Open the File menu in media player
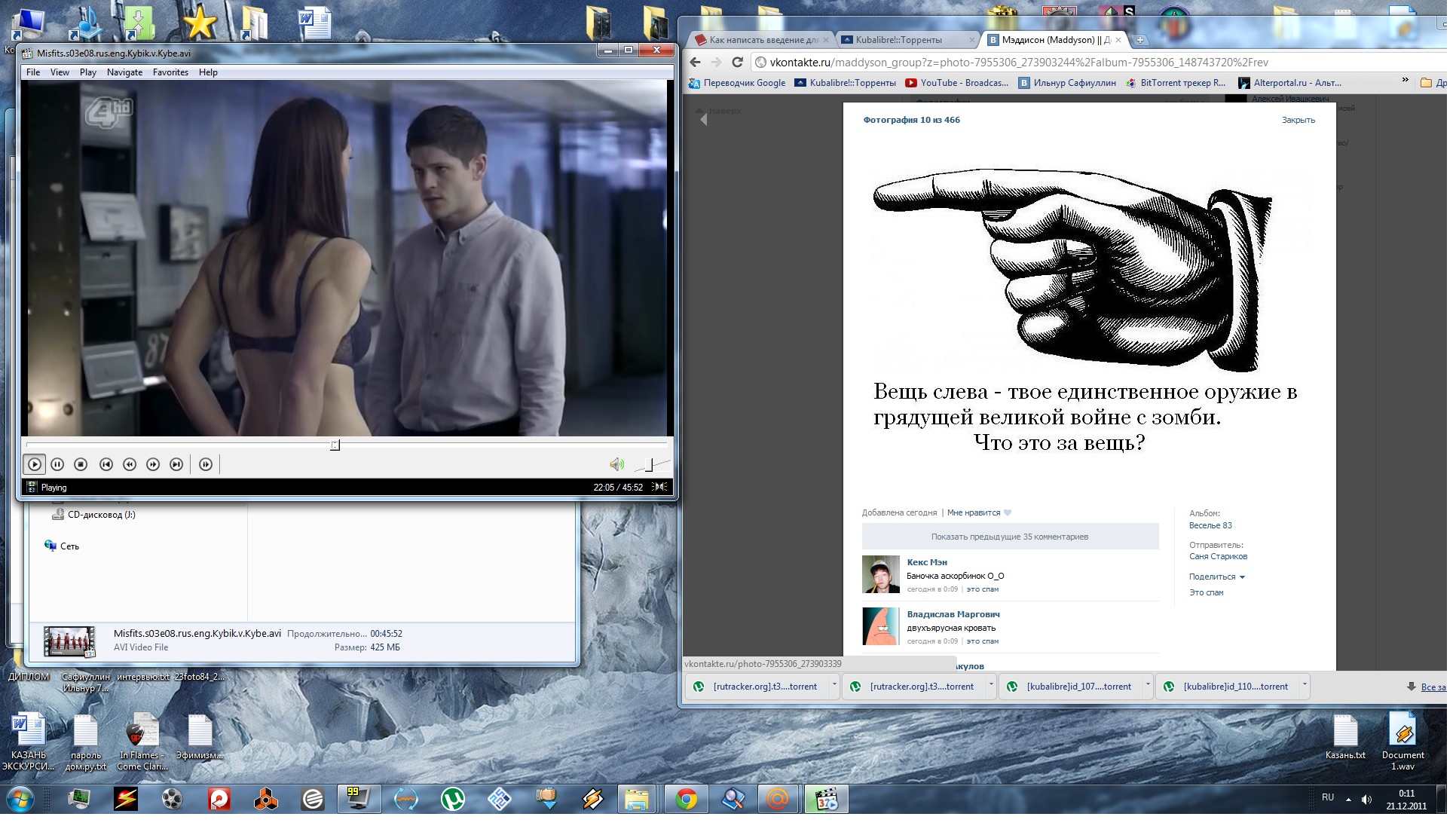1456x829 pixels. point(33,73)
